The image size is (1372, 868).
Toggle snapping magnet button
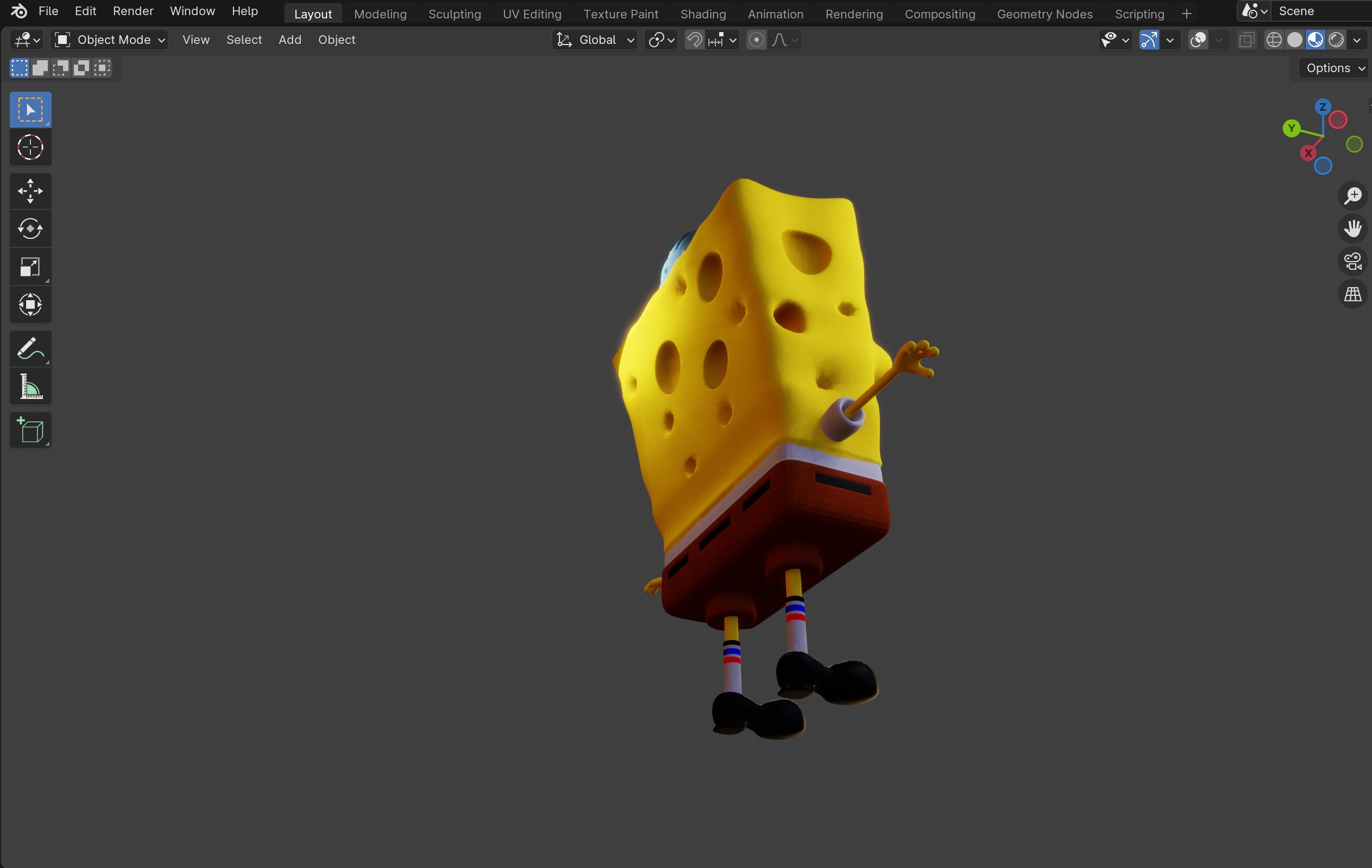coord(694,40)
